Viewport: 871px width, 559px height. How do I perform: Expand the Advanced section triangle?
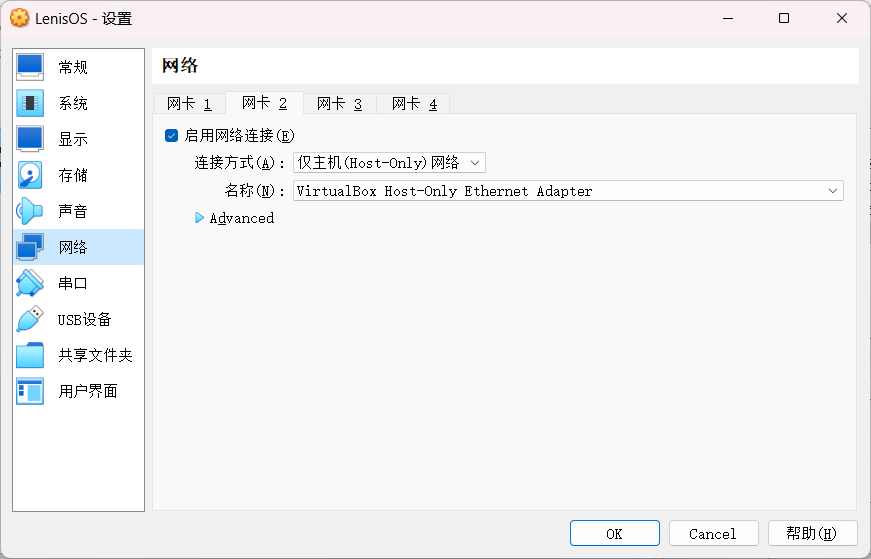pos(200,218)
